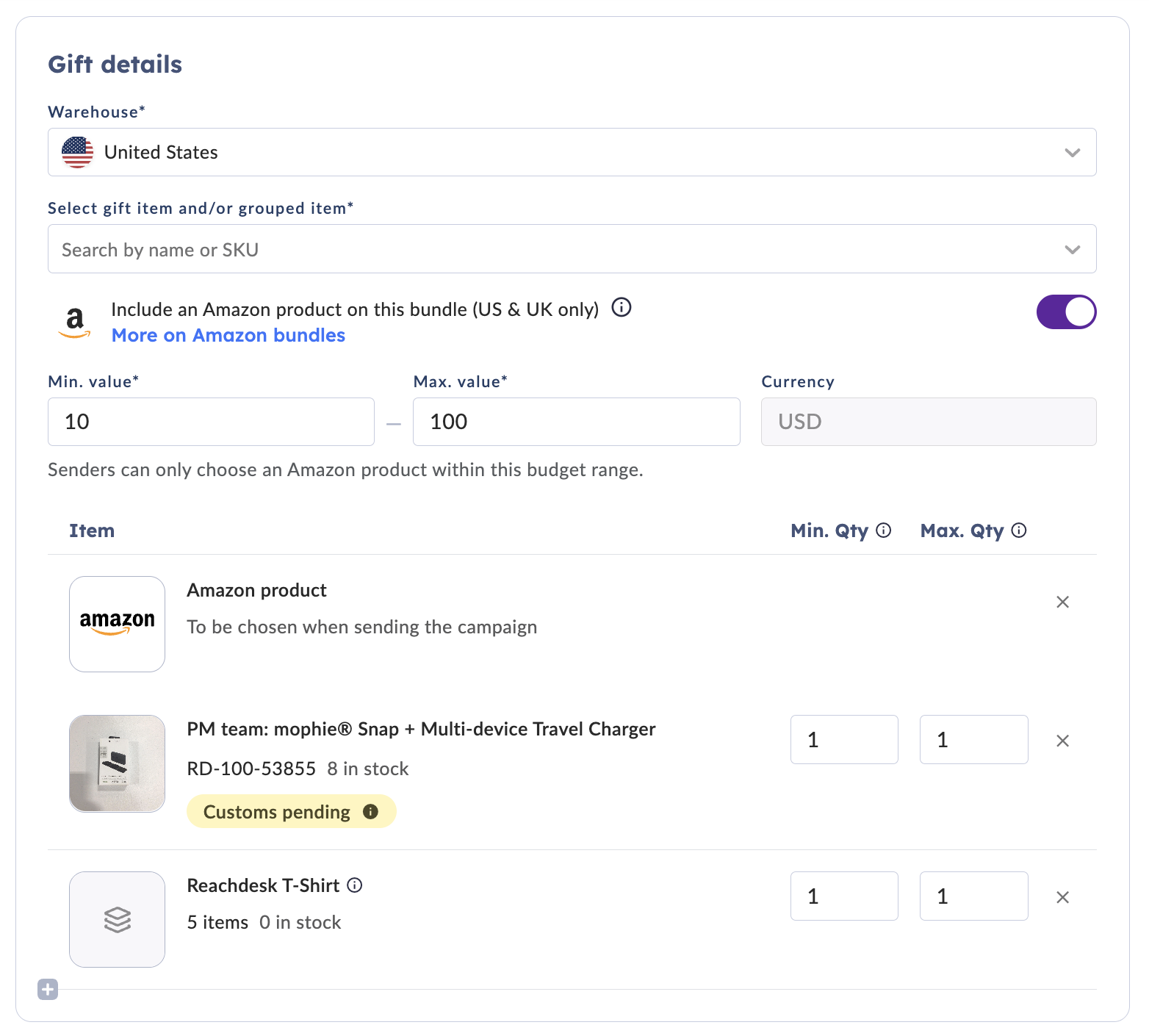Remove the Amazon product row
This screenshot has width=1149, height=1036.
1062,602
